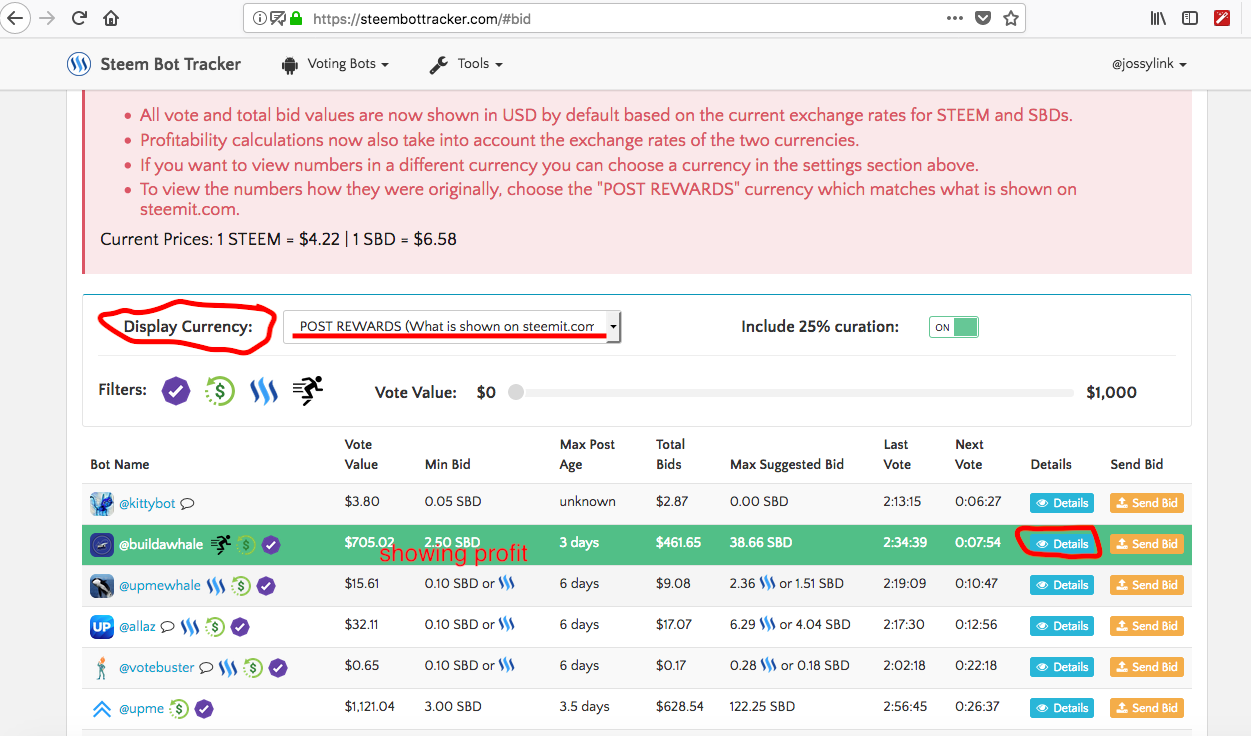Click the Steem Bot Tracker logo
This screenshot has width=1251, height=736.
[79, 64]
